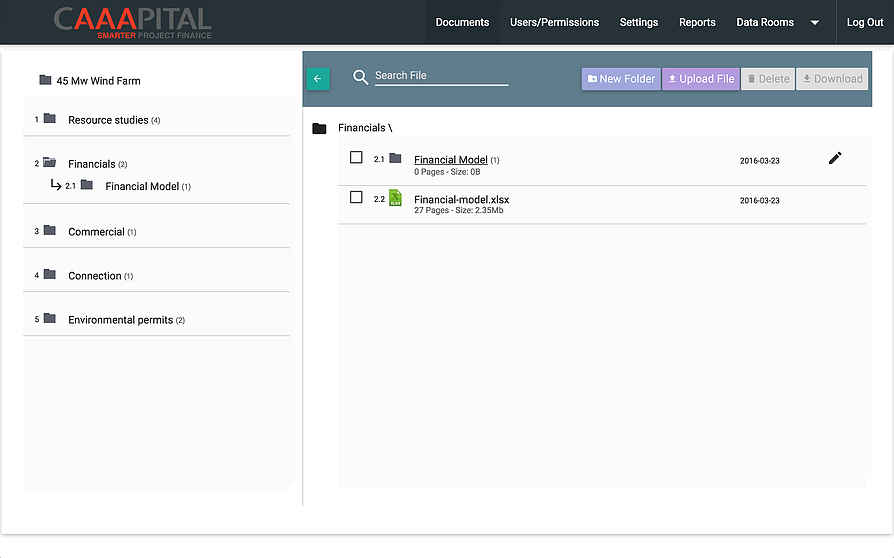
Task: Click the open Financials folder icon in sidebar
Action: [50, 162]
